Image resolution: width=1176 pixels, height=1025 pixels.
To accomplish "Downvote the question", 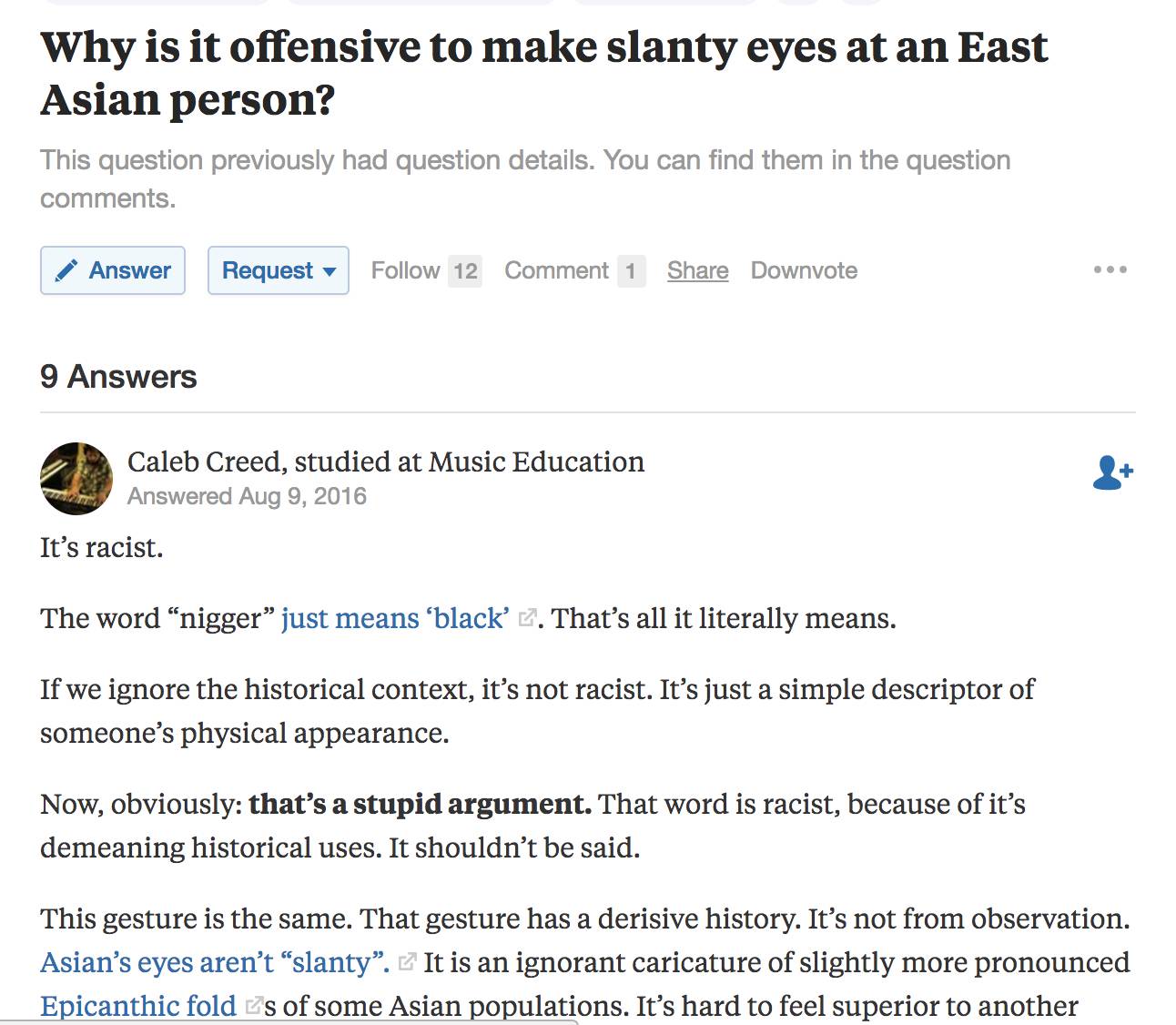I will (804, 270).
